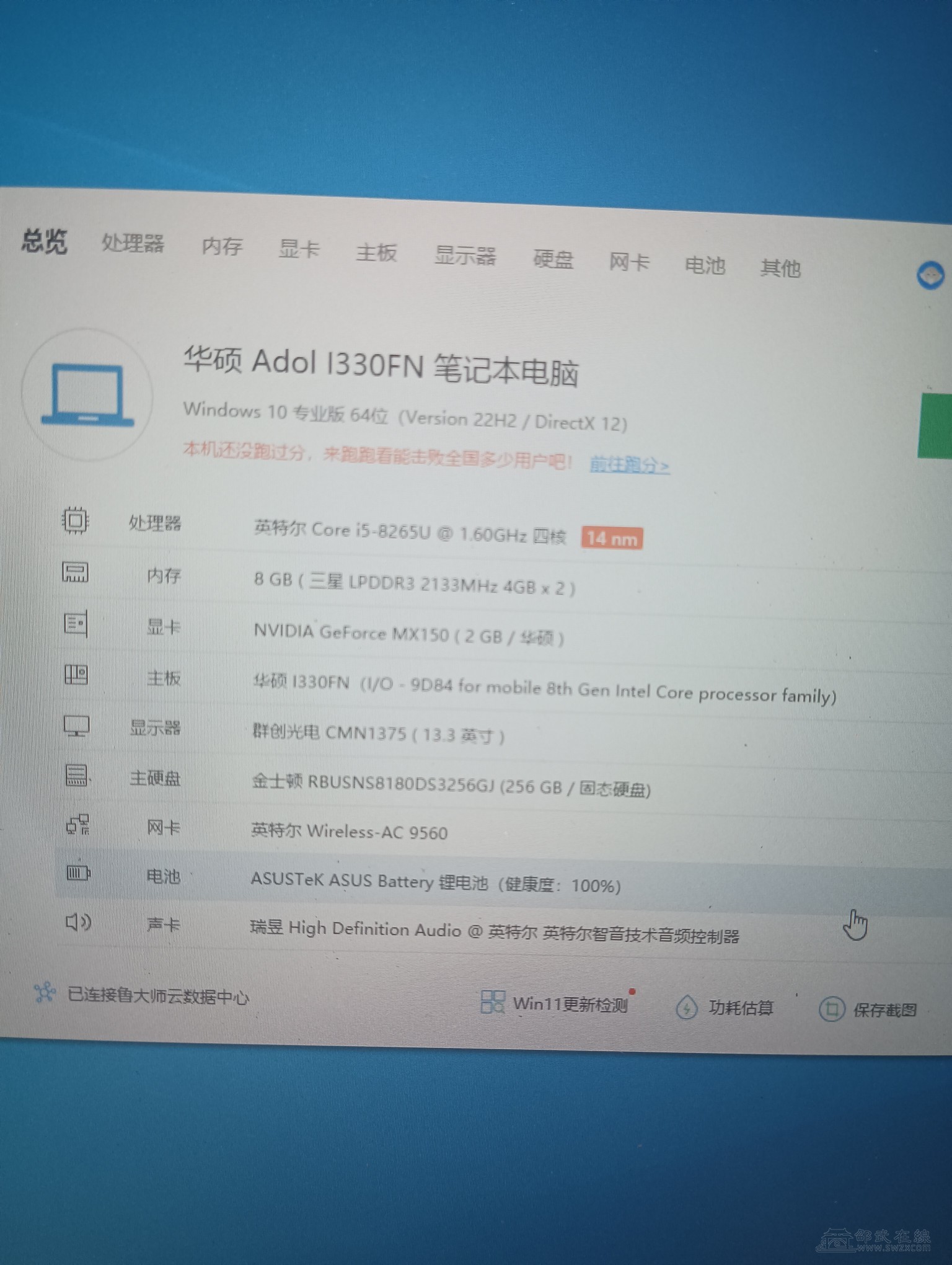Select the NVIDIA GeForce MX150 text
Screen dimensions: 952x1265
[408, 634]
